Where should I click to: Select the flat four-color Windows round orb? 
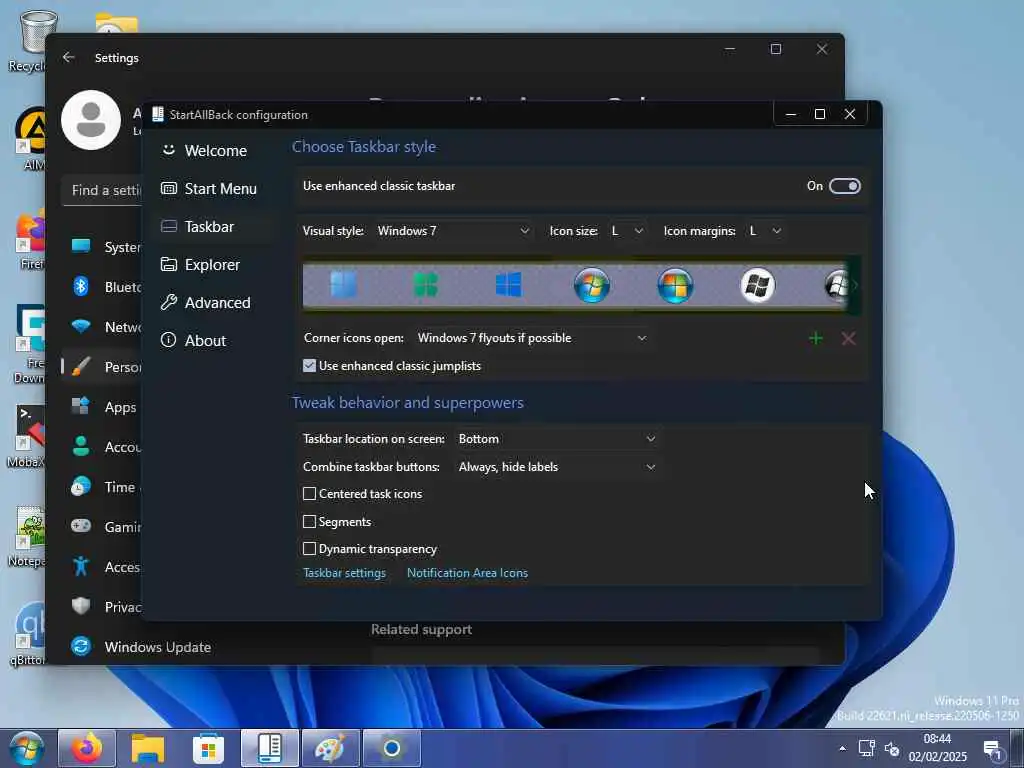tap(675, 285)
